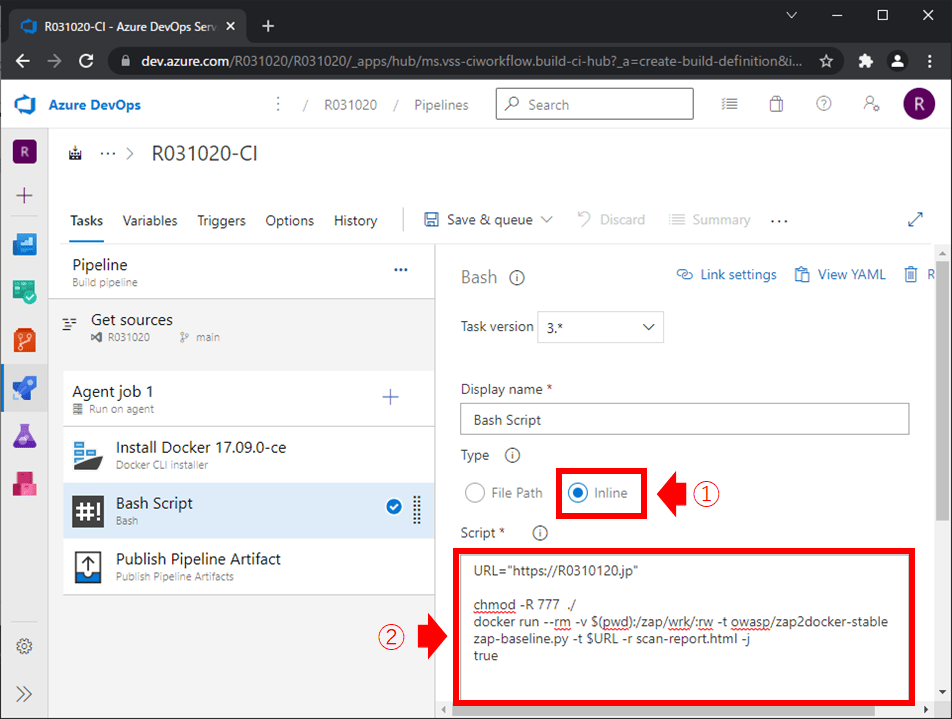Screen dimensions: 952x719
Task: Click the pipeline icon in the breadcrumb
Action: (75, 154)
